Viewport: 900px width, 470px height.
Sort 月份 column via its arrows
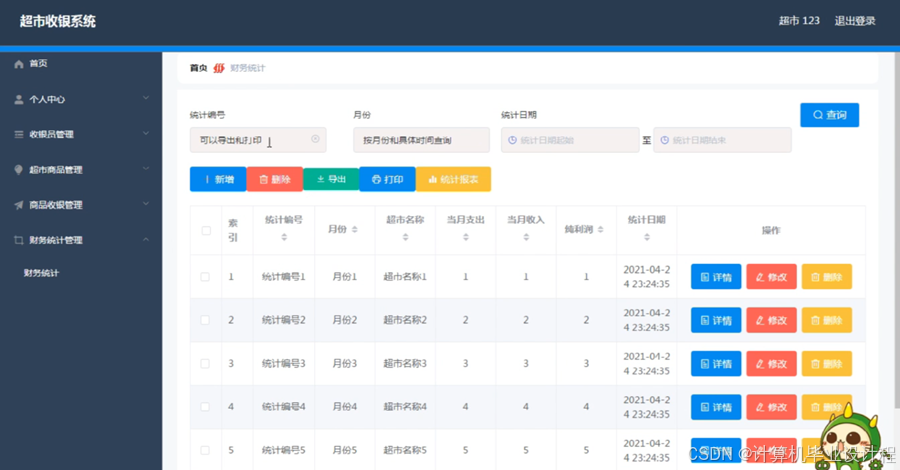click(355, 230)
